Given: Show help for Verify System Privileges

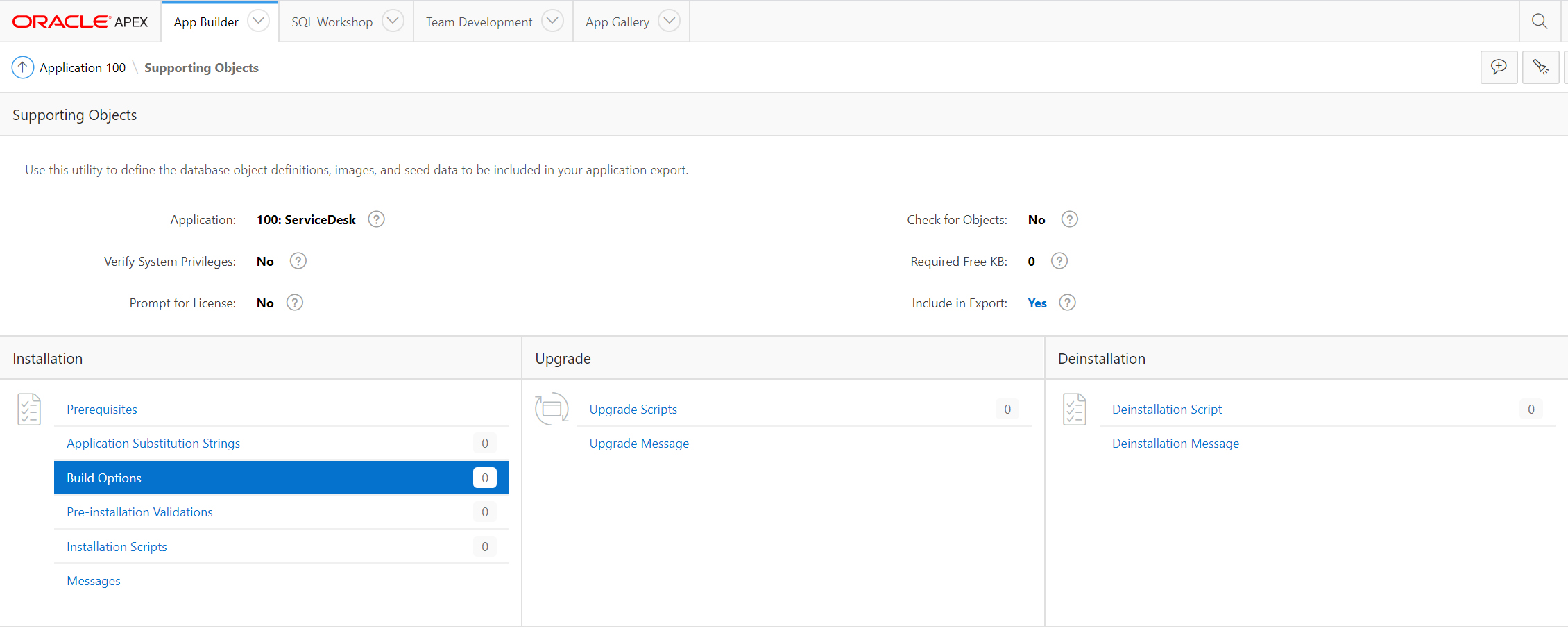Looking at the screenshot, I should pyautogui.click(x=298, y=261).
